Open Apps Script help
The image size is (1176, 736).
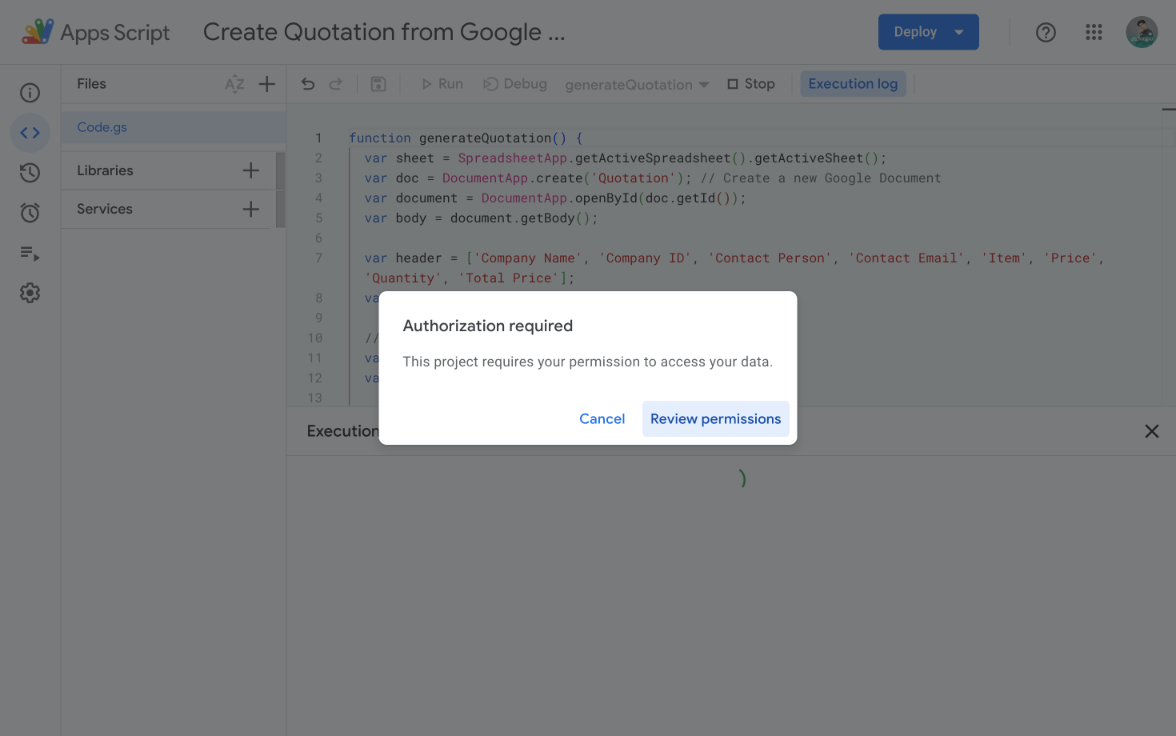click(x=1045, y=31)
